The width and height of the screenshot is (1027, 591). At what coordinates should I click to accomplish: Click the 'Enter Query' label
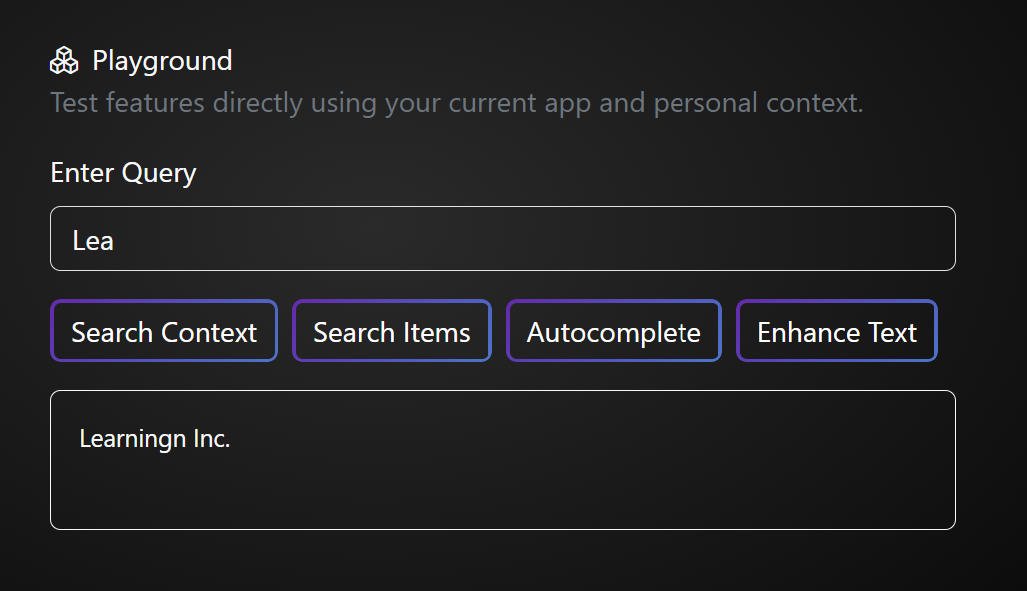(123, 174)
